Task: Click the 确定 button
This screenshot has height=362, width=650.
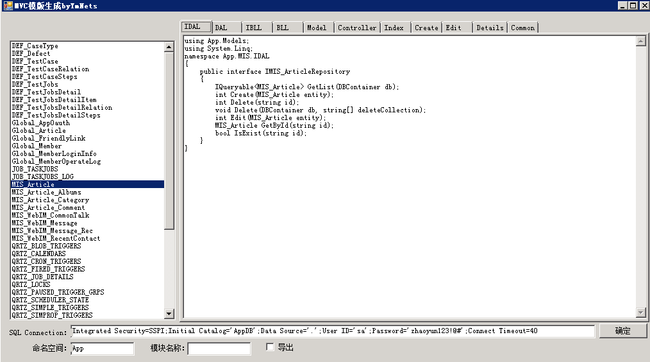Action: (623, 330)
